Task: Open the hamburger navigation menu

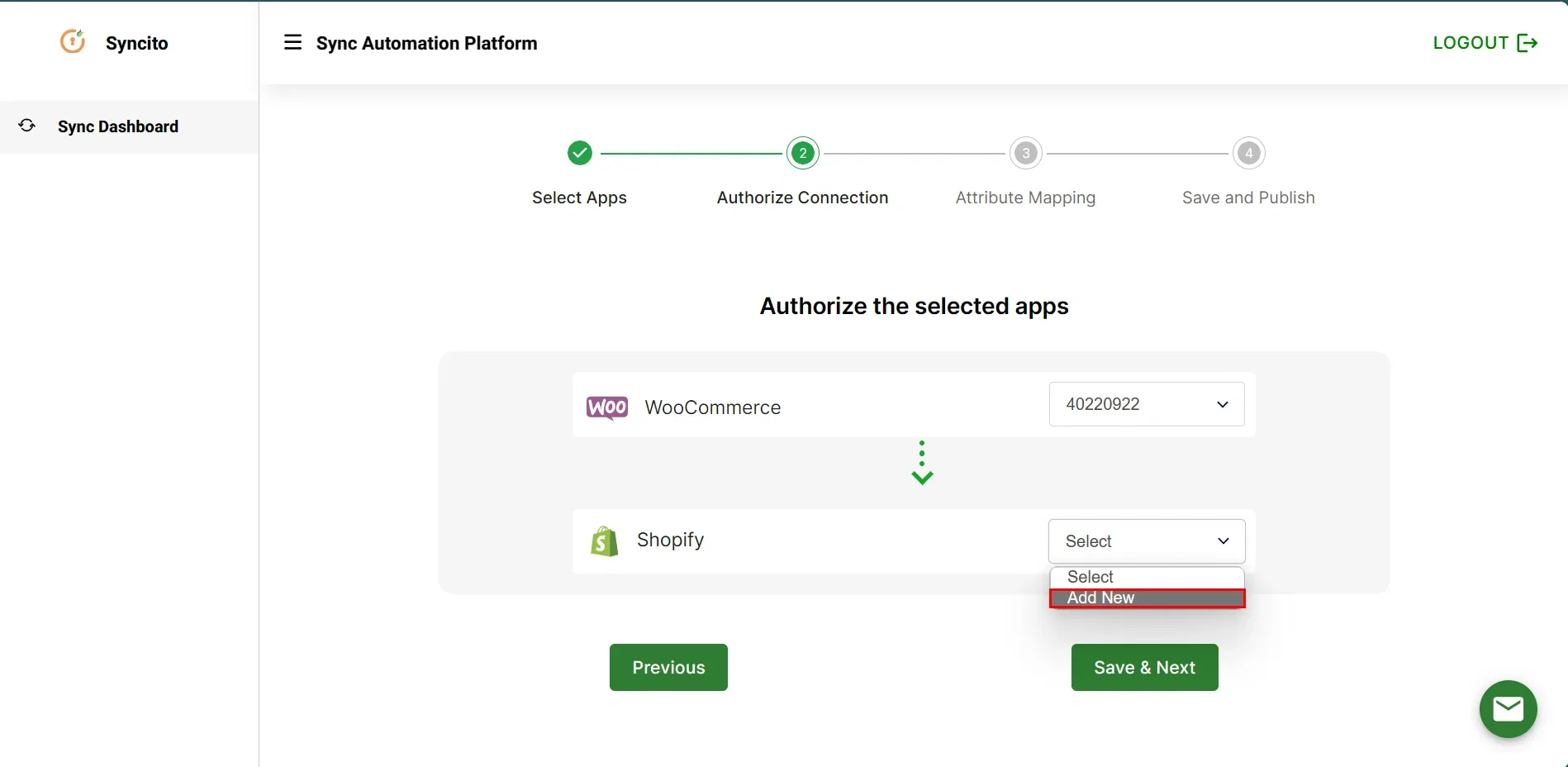Action: (x=293, y=42)
